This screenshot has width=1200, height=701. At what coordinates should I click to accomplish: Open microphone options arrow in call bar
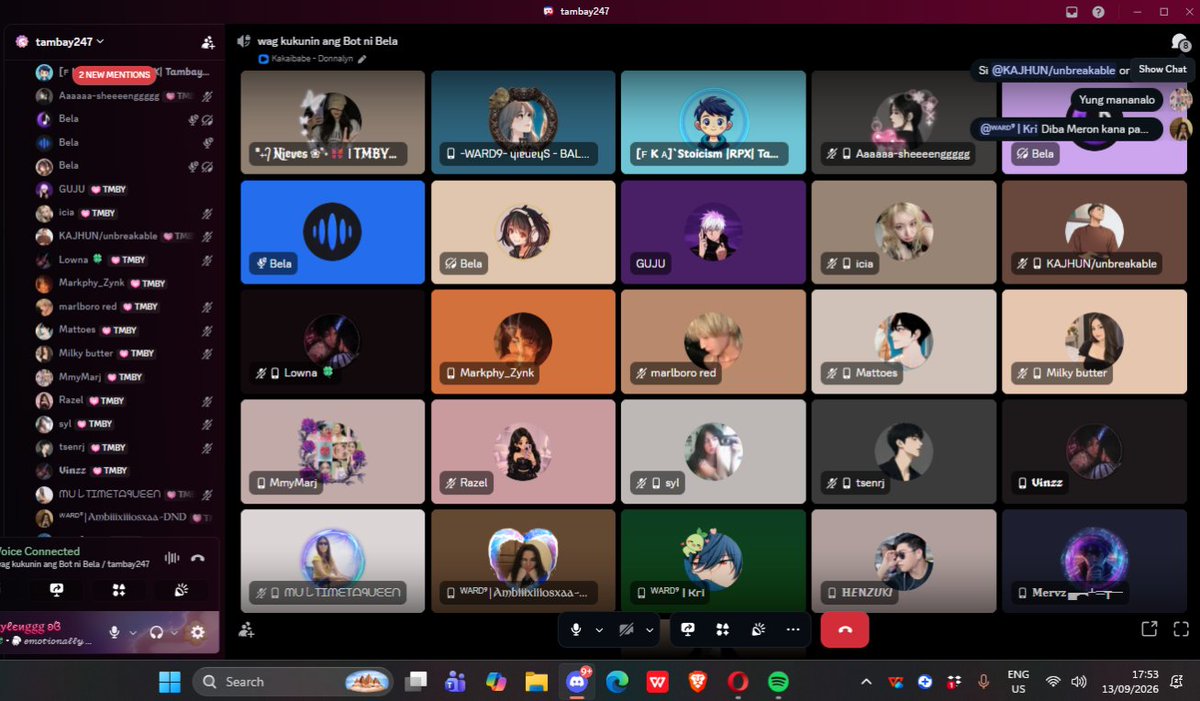point(599,630)
